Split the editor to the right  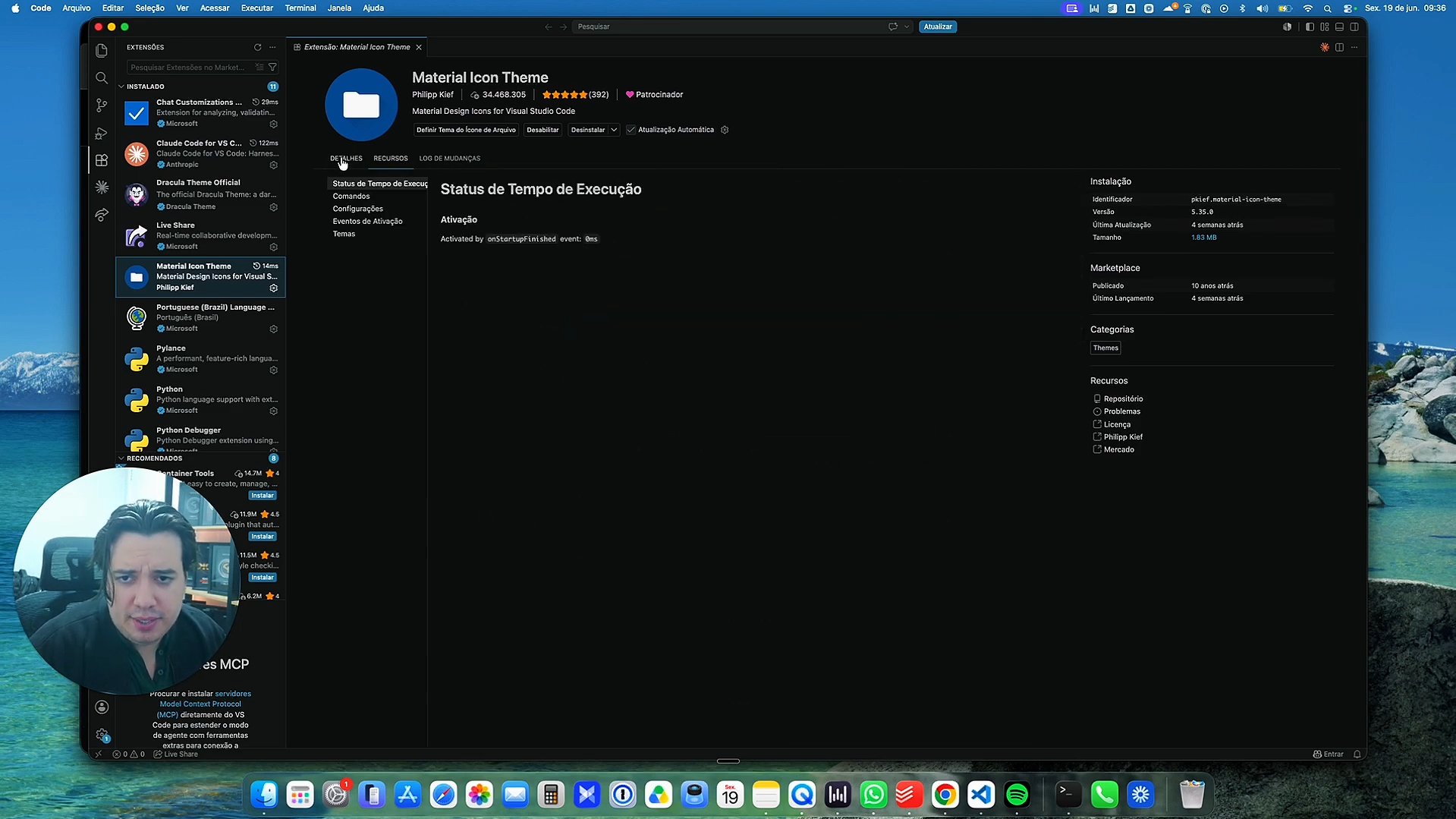(1340, 47)
